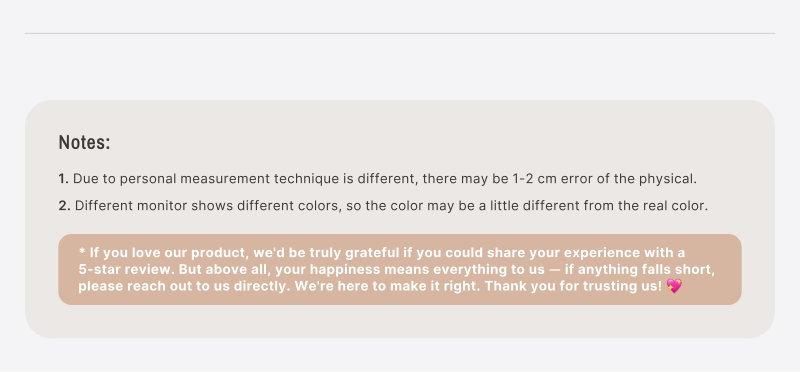Click the word "physical" in note one
This screenshot has height=372, width=800.
point(669,179)
